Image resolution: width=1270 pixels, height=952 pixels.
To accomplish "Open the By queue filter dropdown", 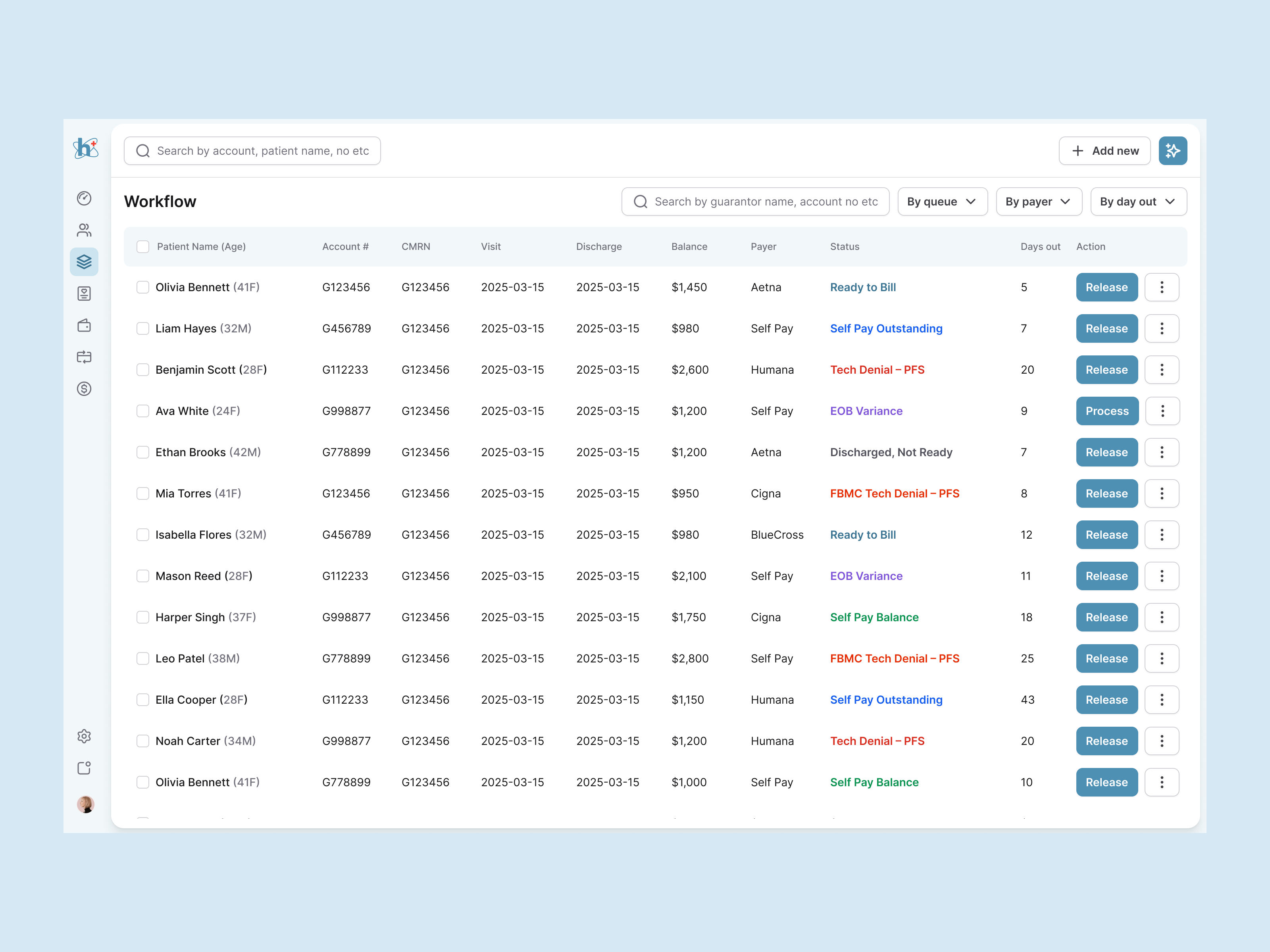I will coord(942,202).
